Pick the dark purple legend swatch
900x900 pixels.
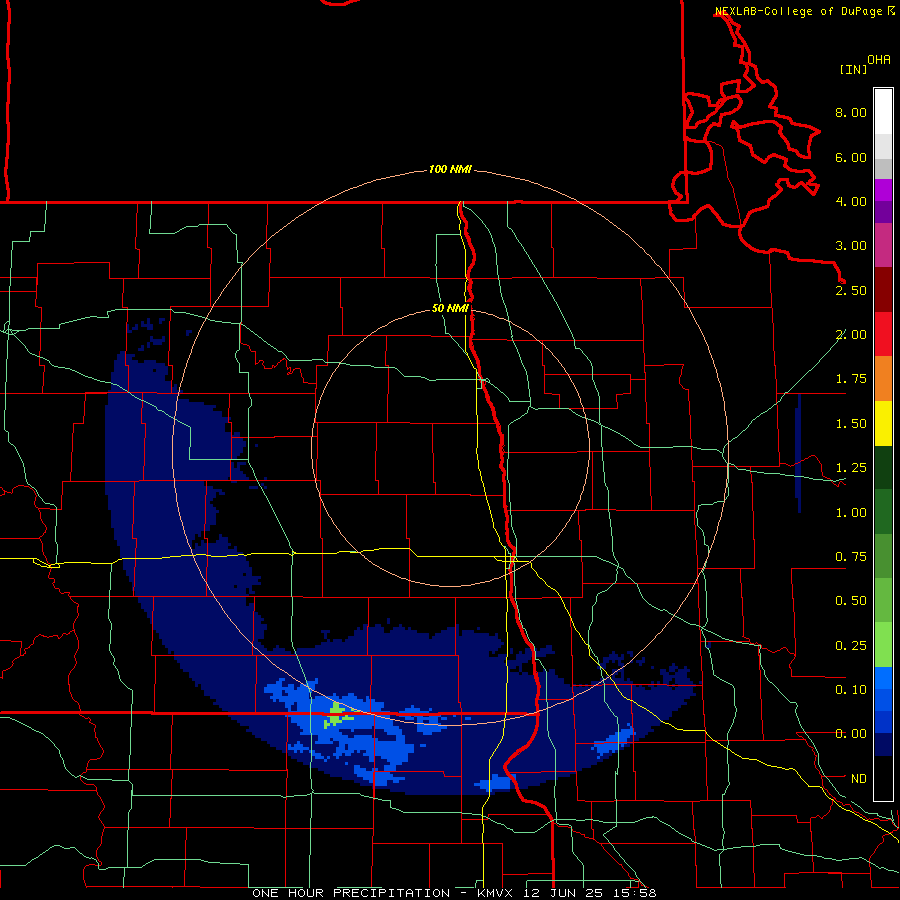tap(883, 212)
